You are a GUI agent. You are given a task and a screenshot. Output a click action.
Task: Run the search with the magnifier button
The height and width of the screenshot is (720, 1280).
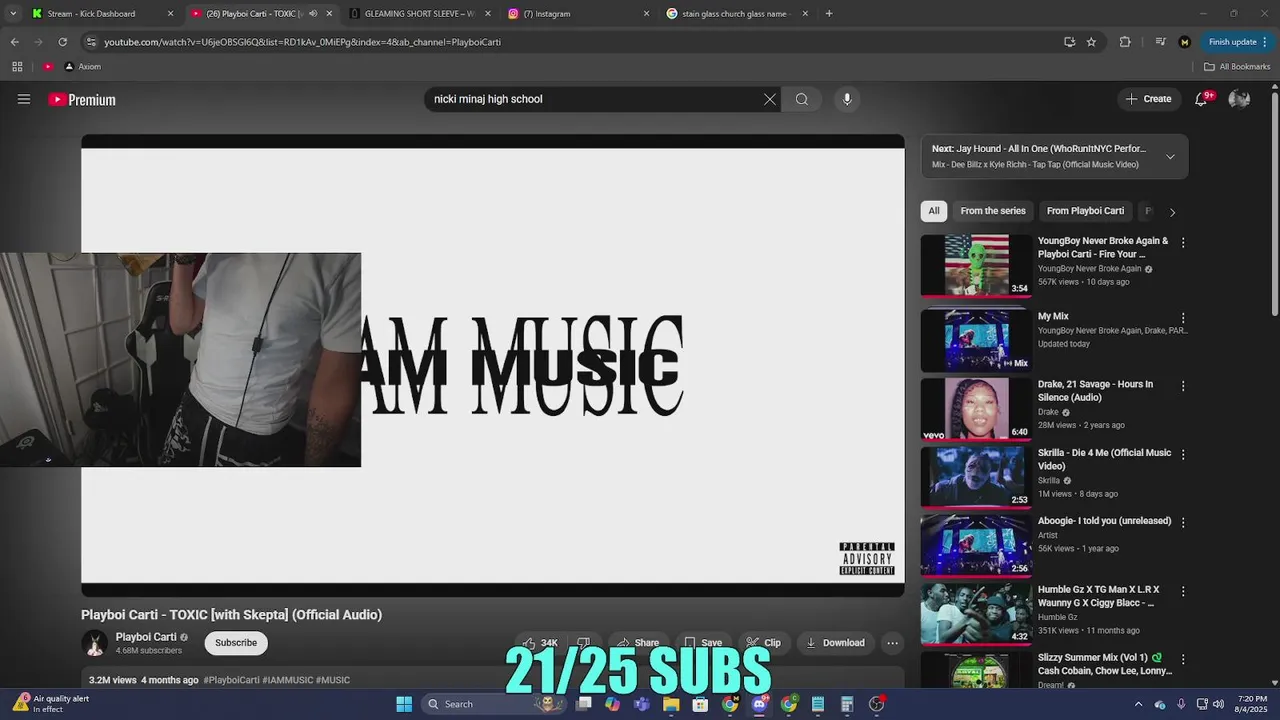click(802, 99)
